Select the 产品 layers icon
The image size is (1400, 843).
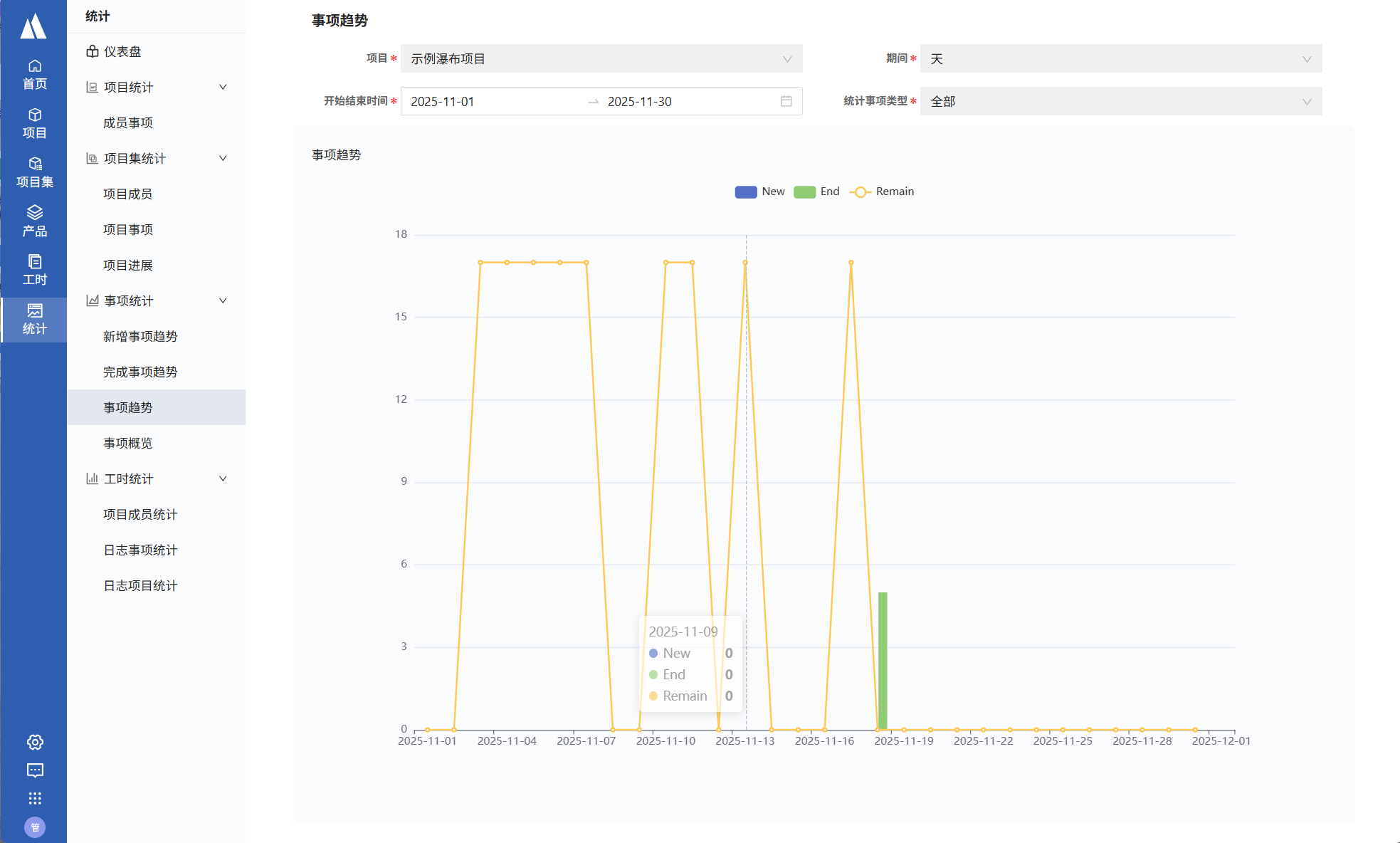(34, 221)
